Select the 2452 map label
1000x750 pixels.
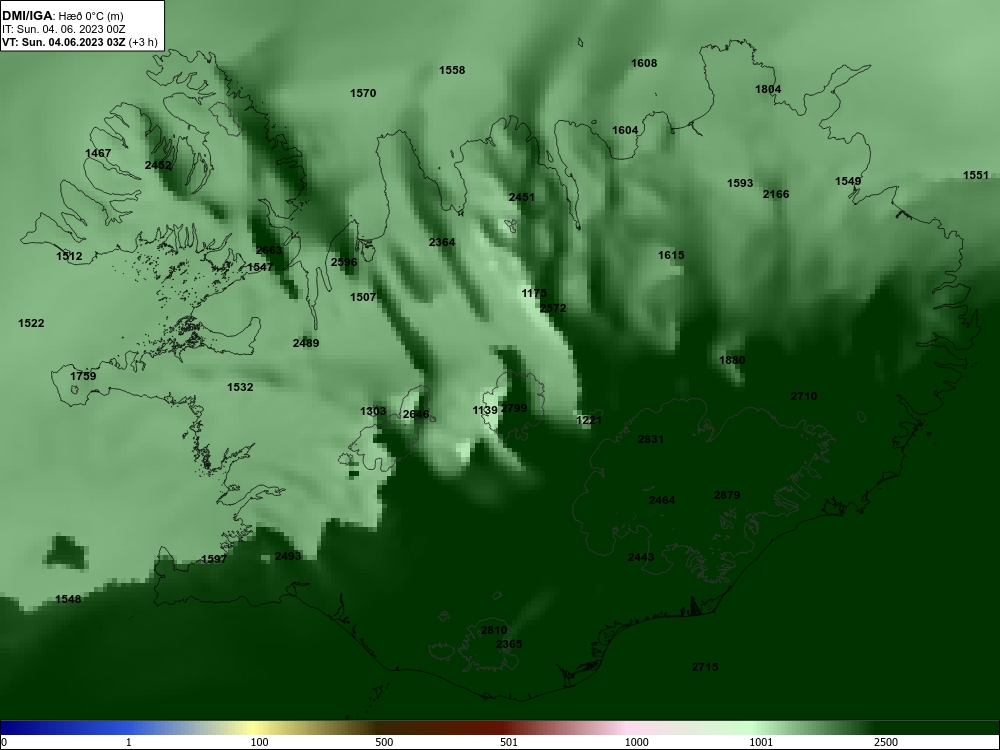coord(158,165)
